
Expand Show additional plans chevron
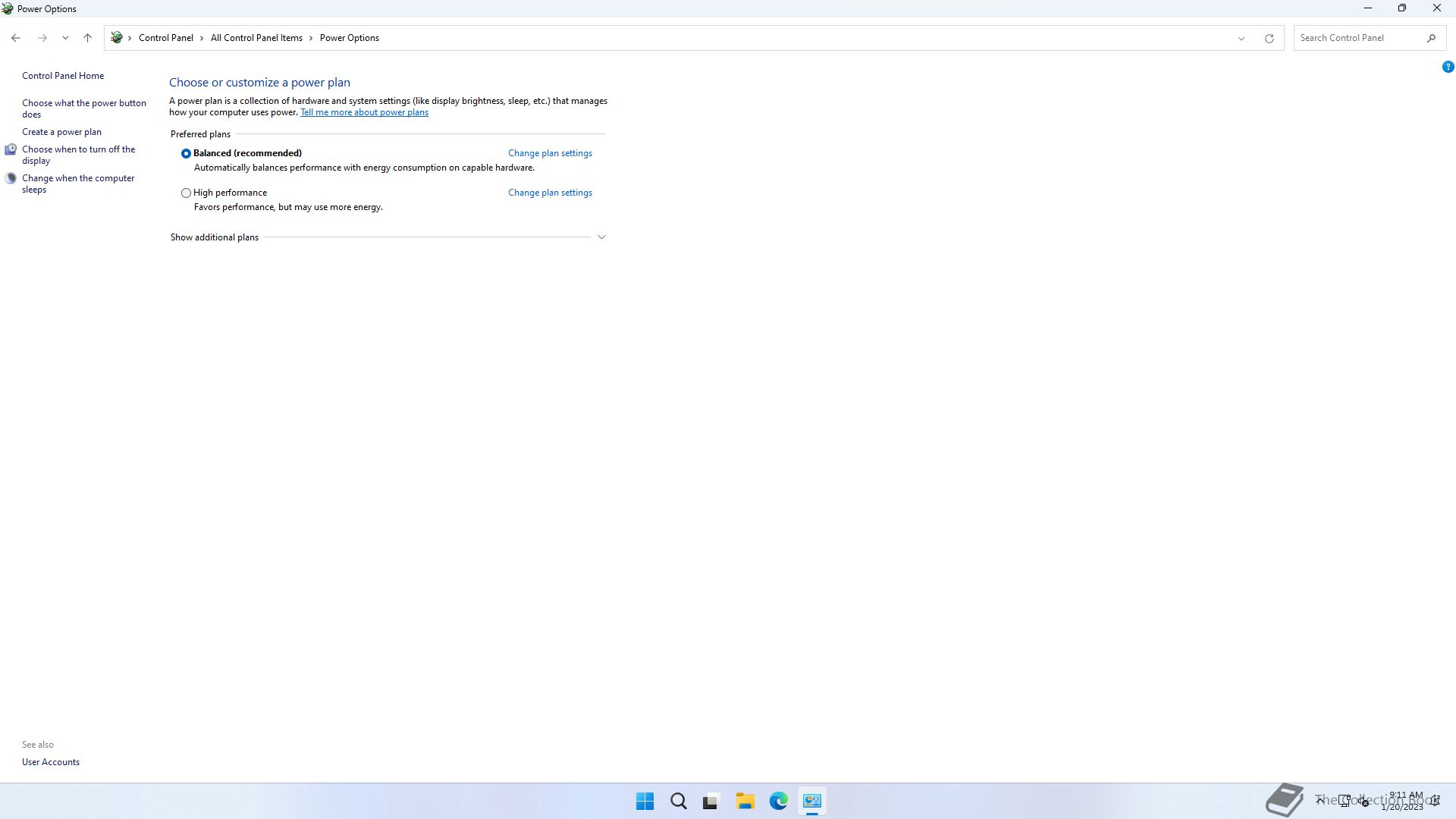pyautogui.click(x=601, y=237)
